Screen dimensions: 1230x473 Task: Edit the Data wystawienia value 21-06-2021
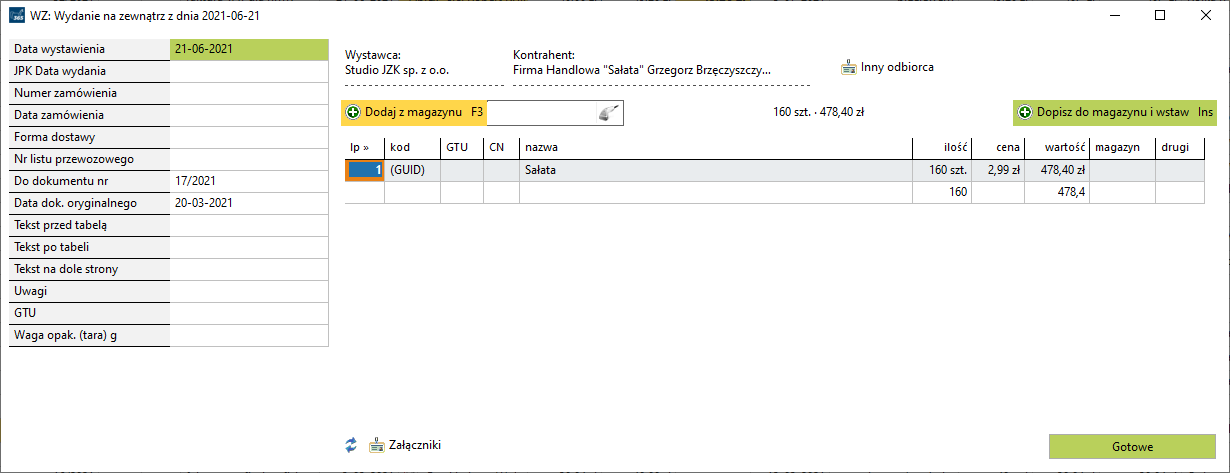(249, 49)
